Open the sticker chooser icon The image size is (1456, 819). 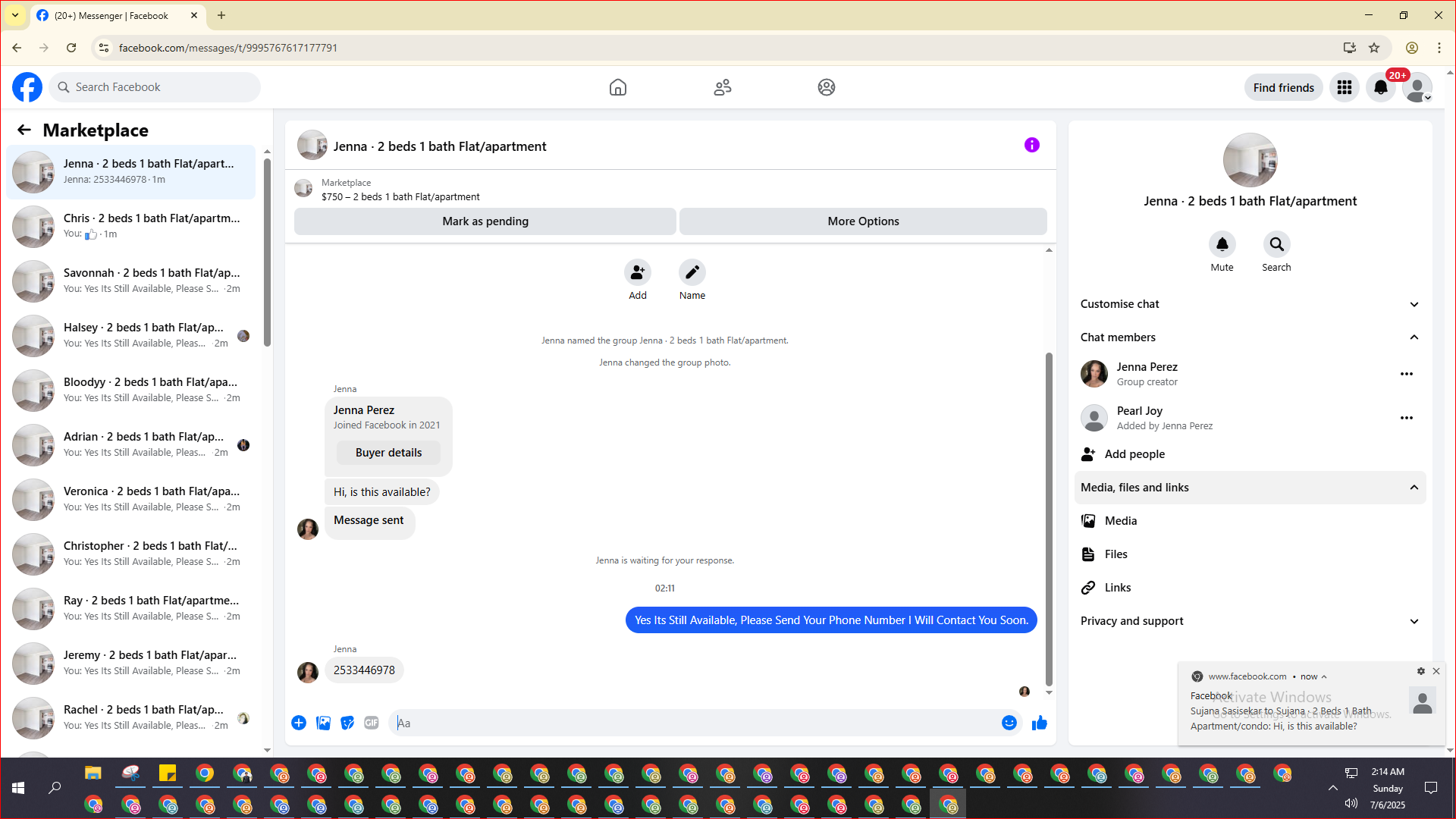click(347, 723)
